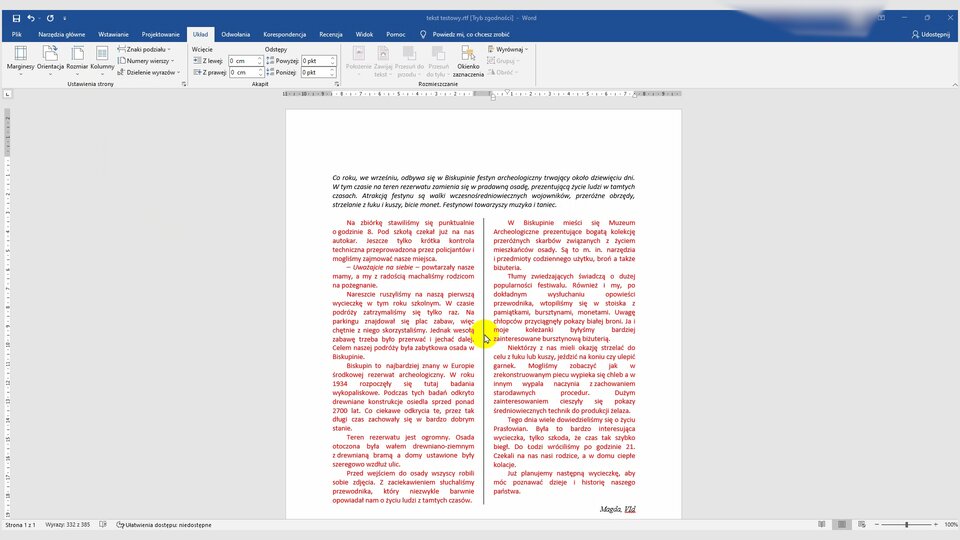Click the Redo icon in the title bar
This screenshot has width=960, height=540.
(50, 18)
